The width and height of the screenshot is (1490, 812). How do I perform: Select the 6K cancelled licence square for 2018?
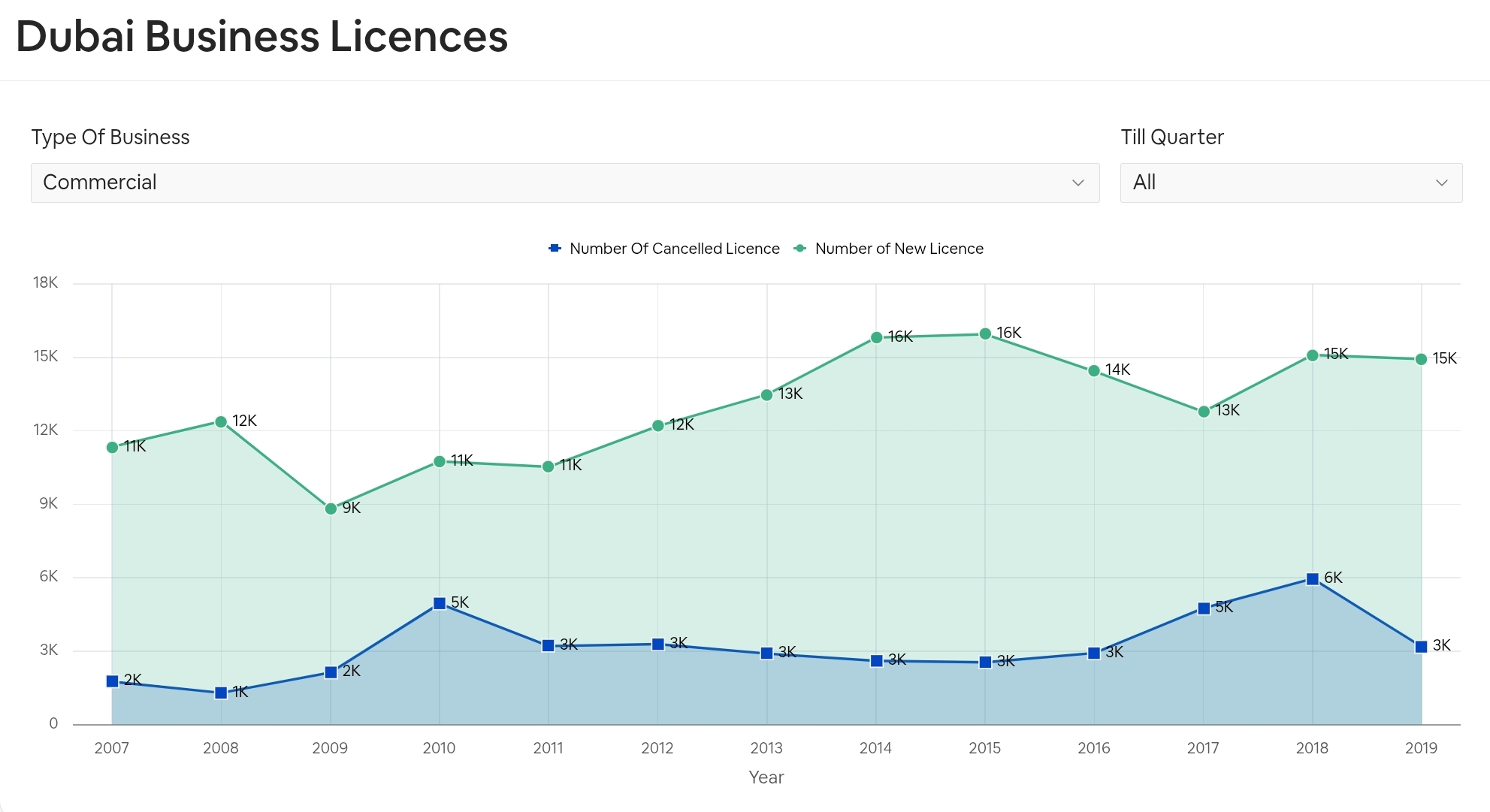[1312, 578]
